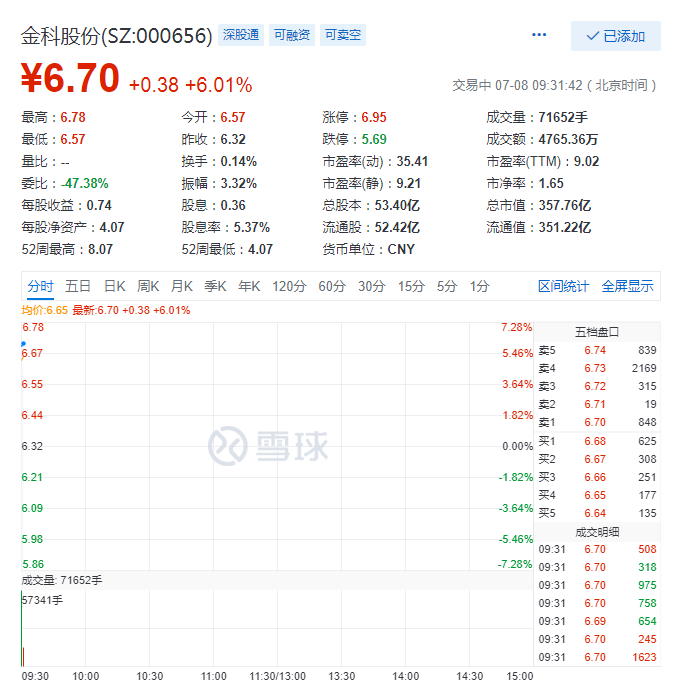Click the 流通值 value 351.22亿

coord(565,227)
